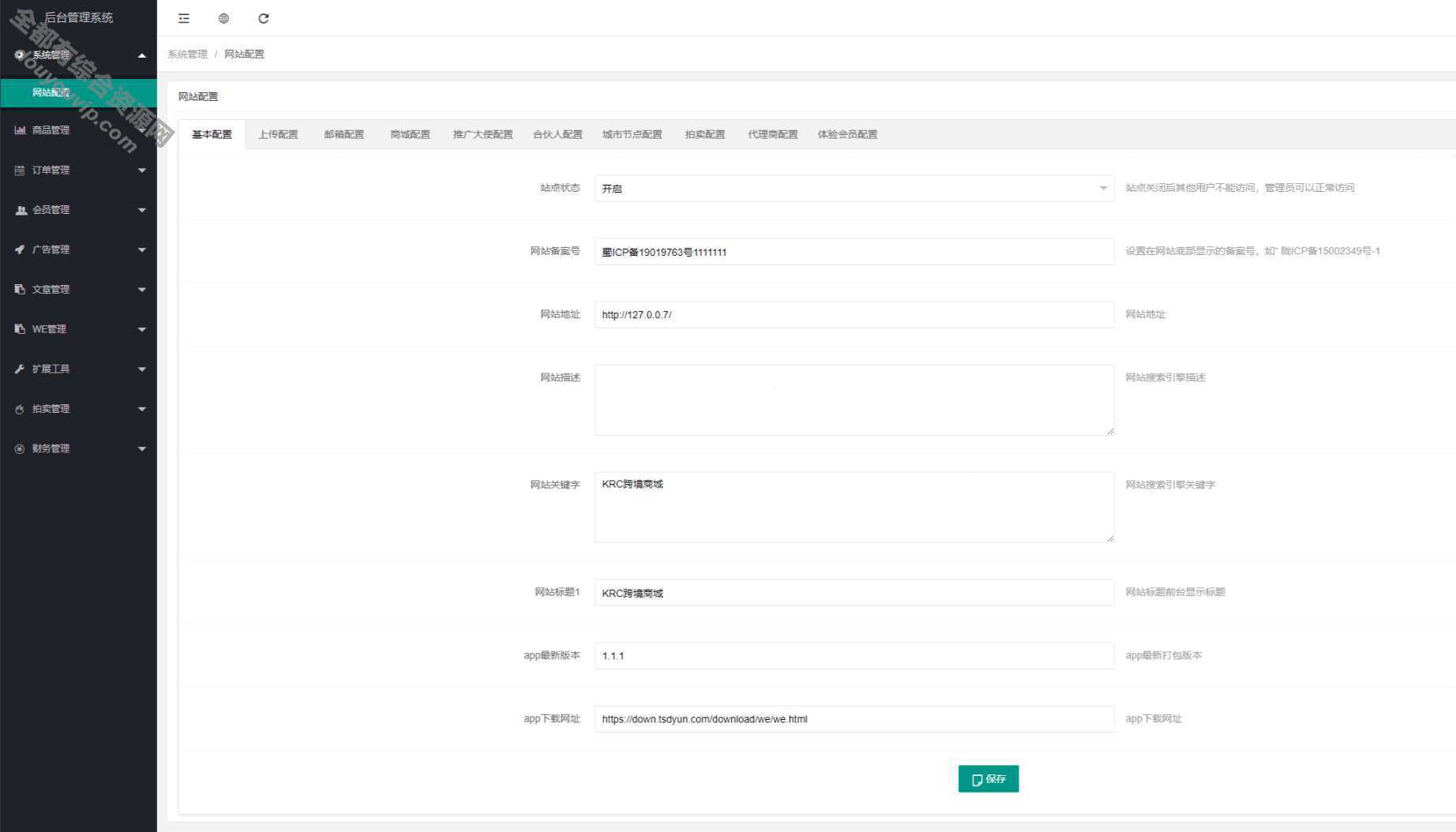Open 商品管理 sidebar menu
This screenshot has height=832, width=1456.
click(78, 130)
